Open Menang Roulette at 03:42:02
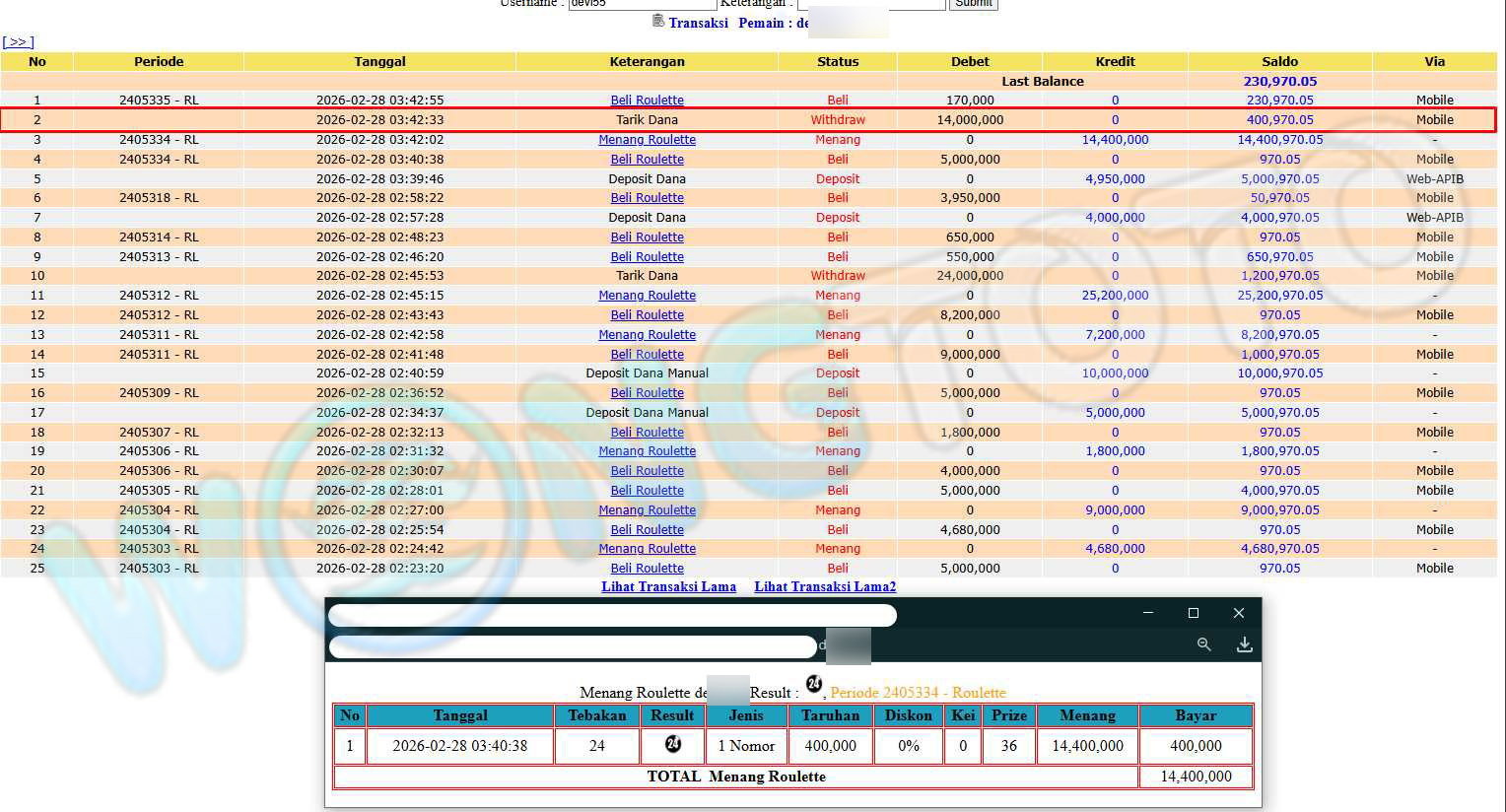1506x812 pixels. (x=647, y=139)
